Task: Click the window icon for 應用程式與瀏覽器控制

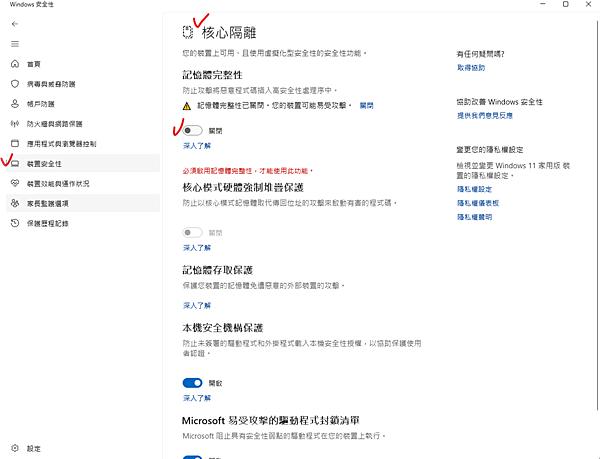Action: point(15,143)
